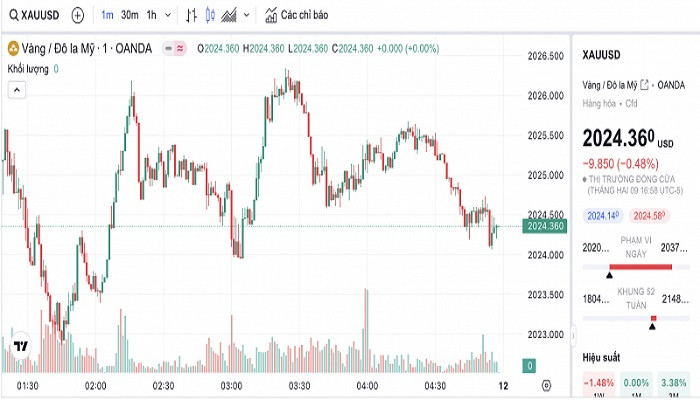Click the Khối lượng volume indicator label
The height and width of the screenshot is (400, 700).
pos(28,68)
